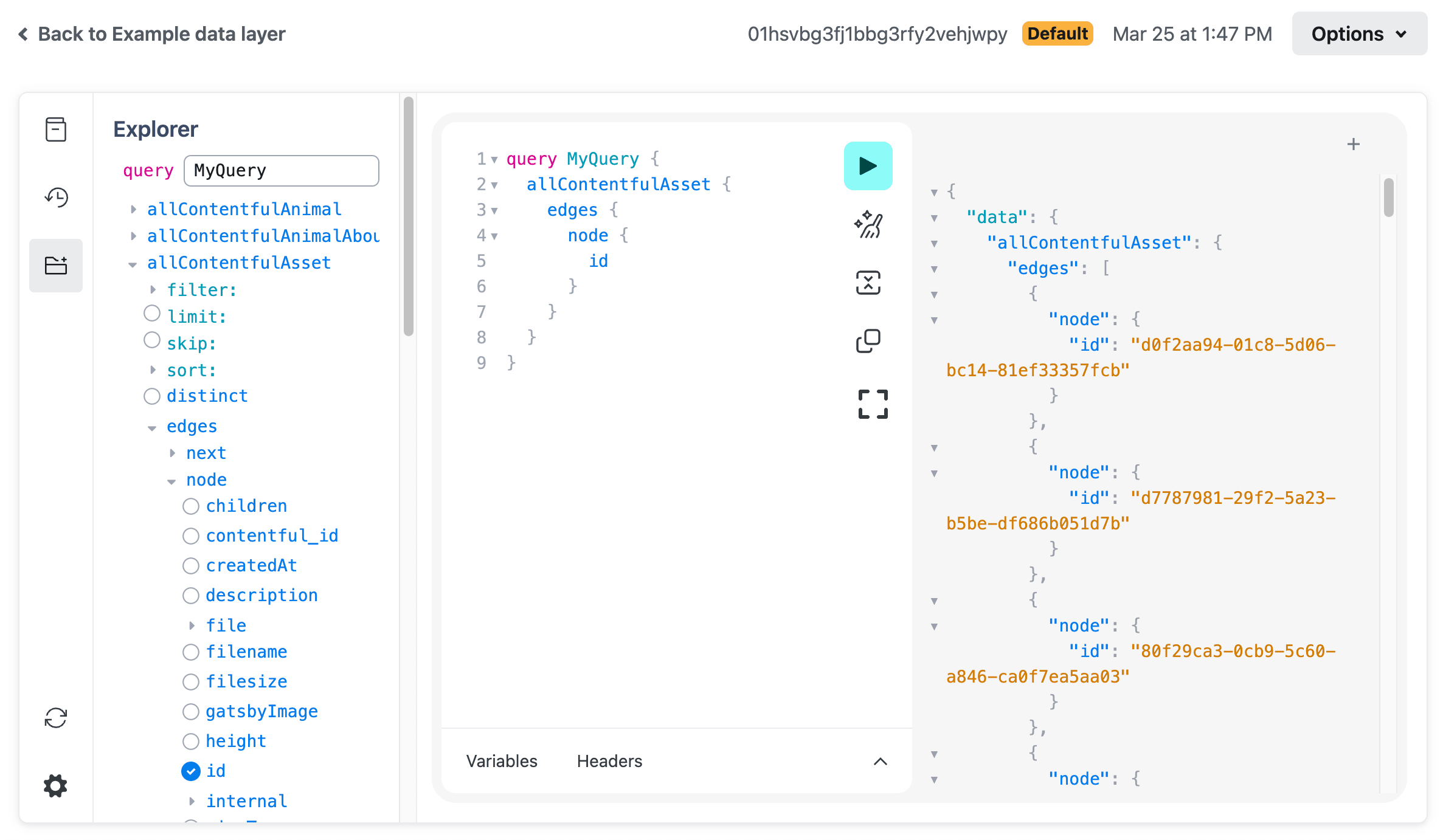Click the merge fragments icon
The height and width of the screenshot is (840, 1443).
click(x=868, y=283)
